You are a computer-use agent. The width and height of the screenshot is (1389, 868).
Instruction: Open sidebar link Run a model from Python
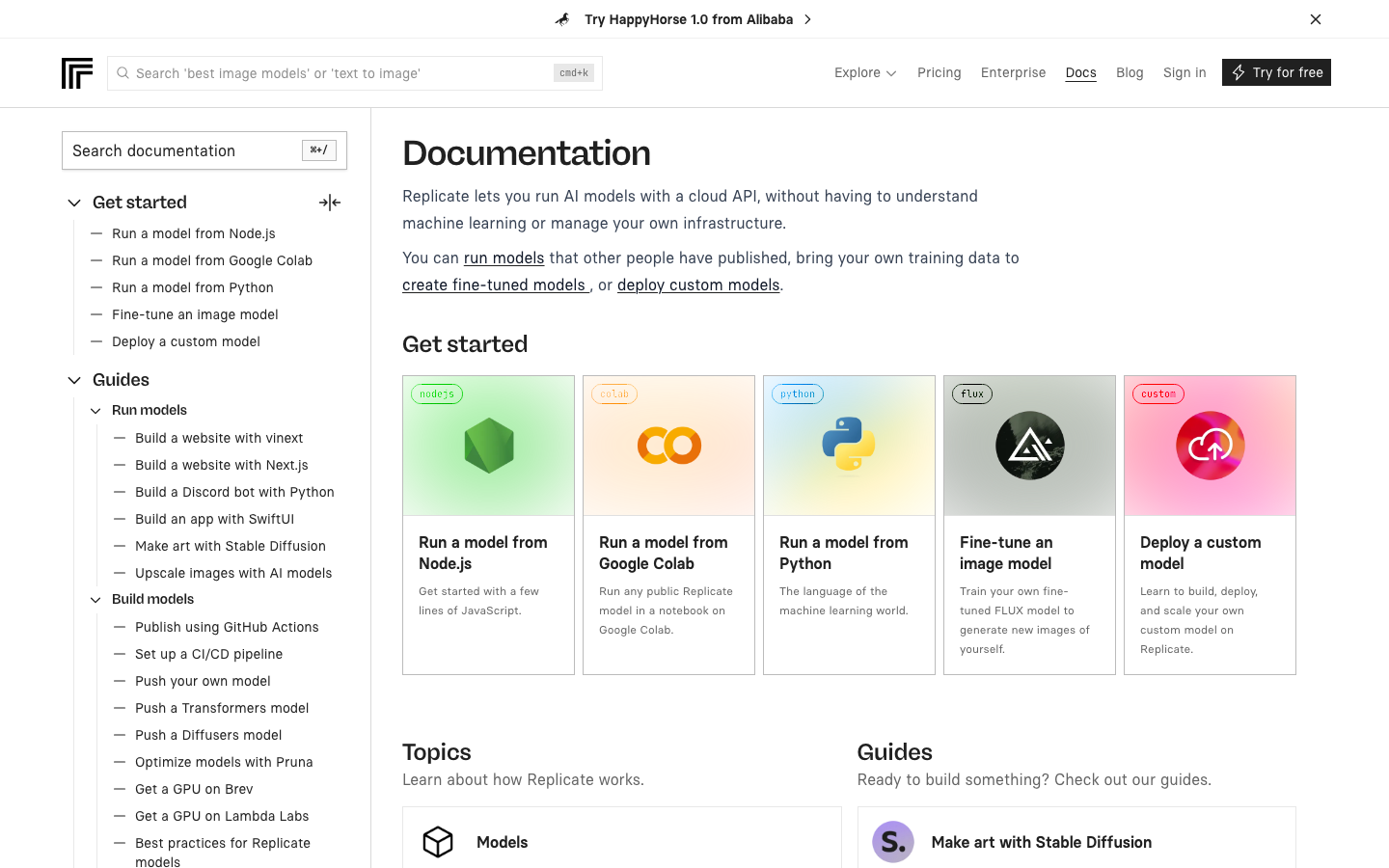(193, 287)
